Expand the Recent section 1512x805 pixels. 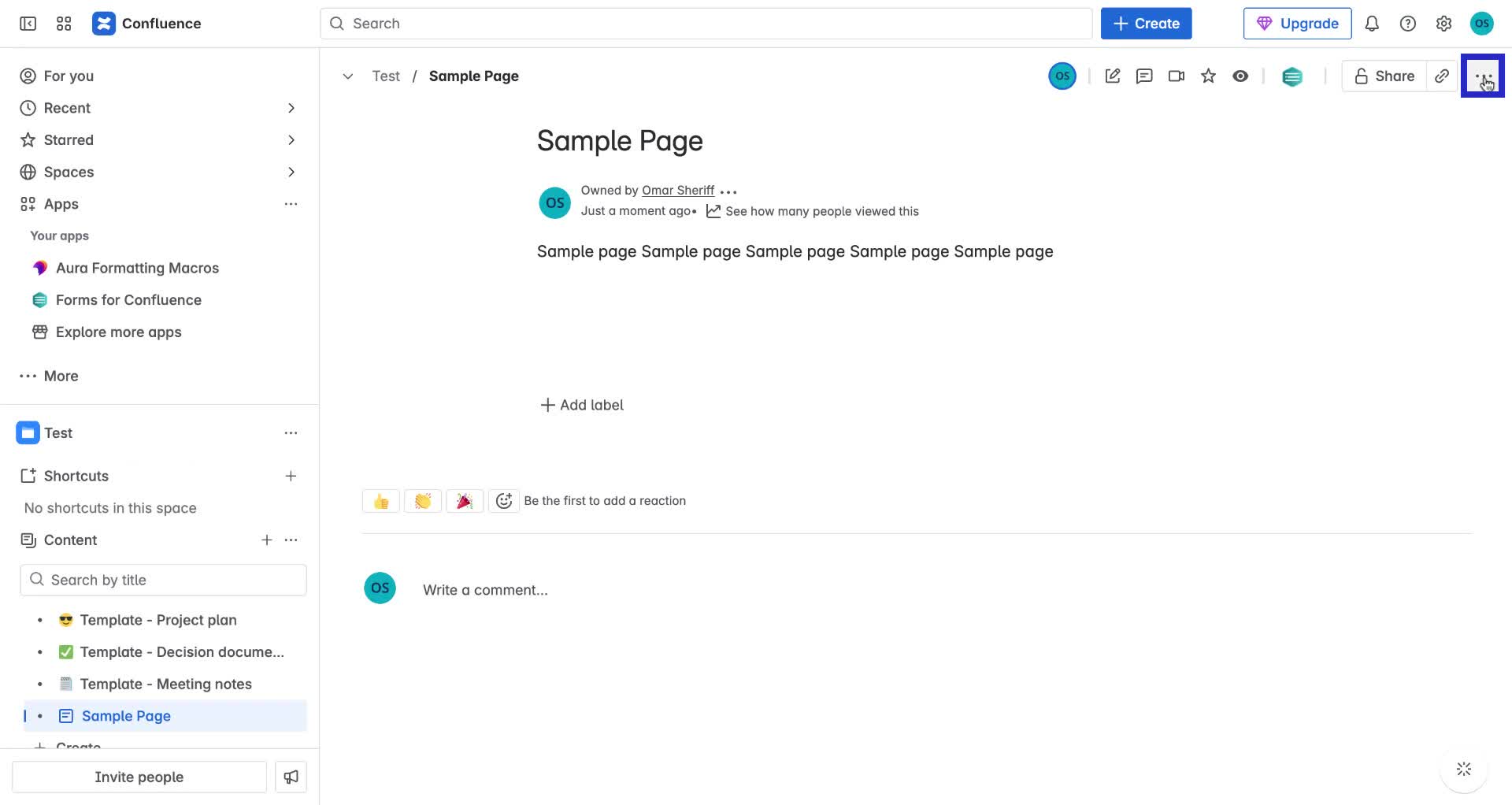coord(291,108)
